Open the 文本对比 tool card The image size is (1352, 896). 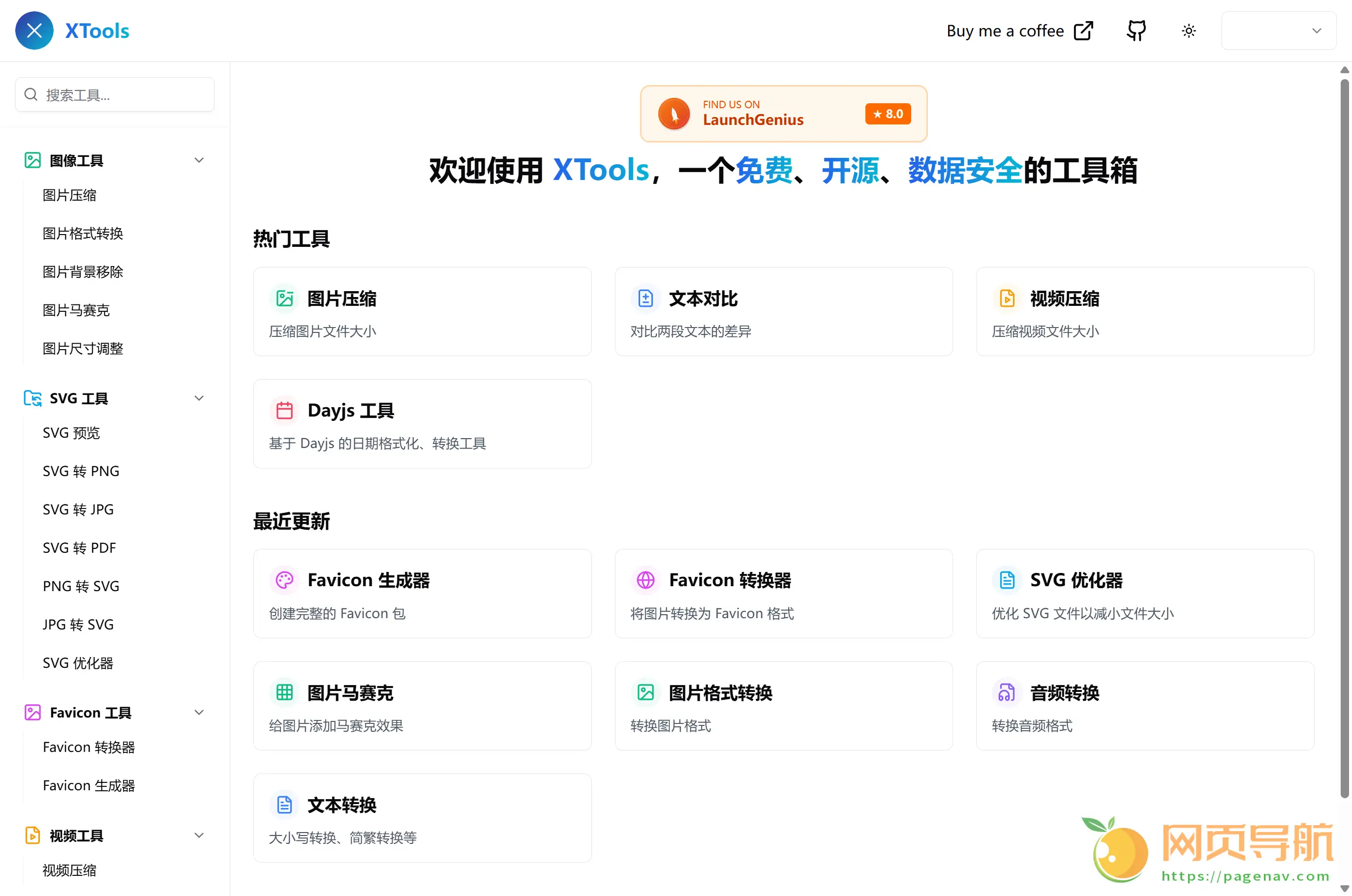point(784,311)
